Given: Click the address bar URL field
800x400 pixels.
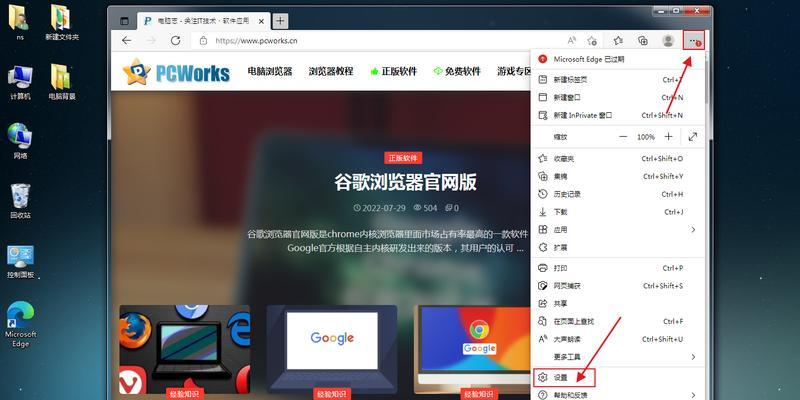Looking at the screenshot, I should [x=378, y=40].
